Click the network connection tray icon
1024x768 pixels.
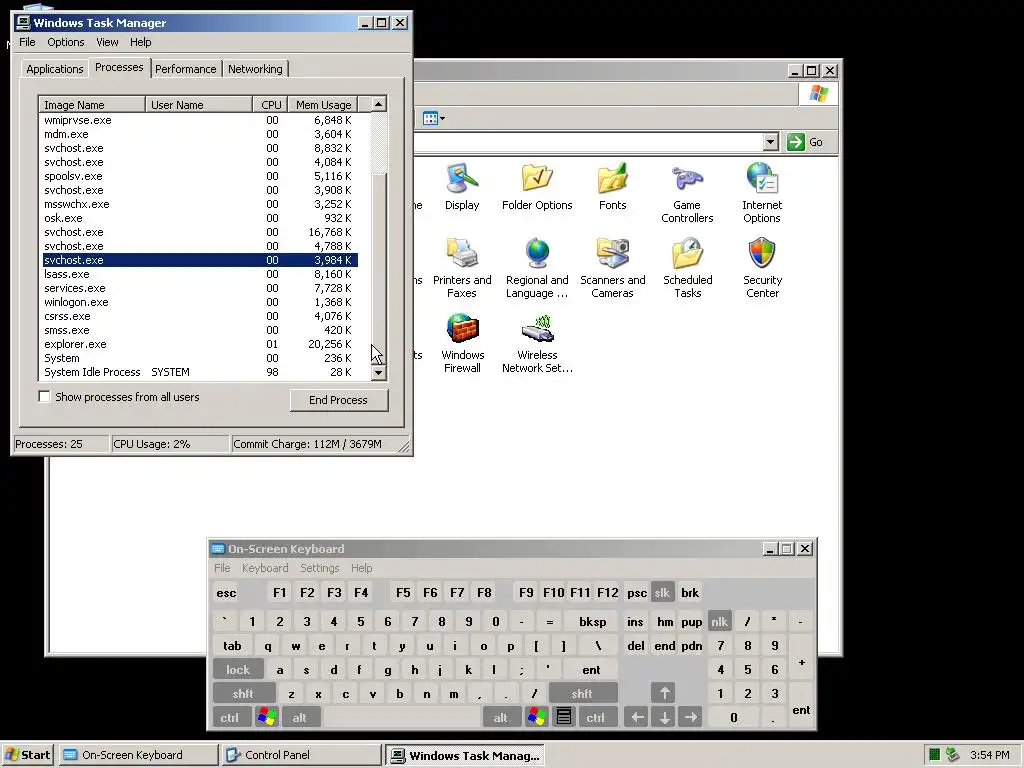click(953, 755)
